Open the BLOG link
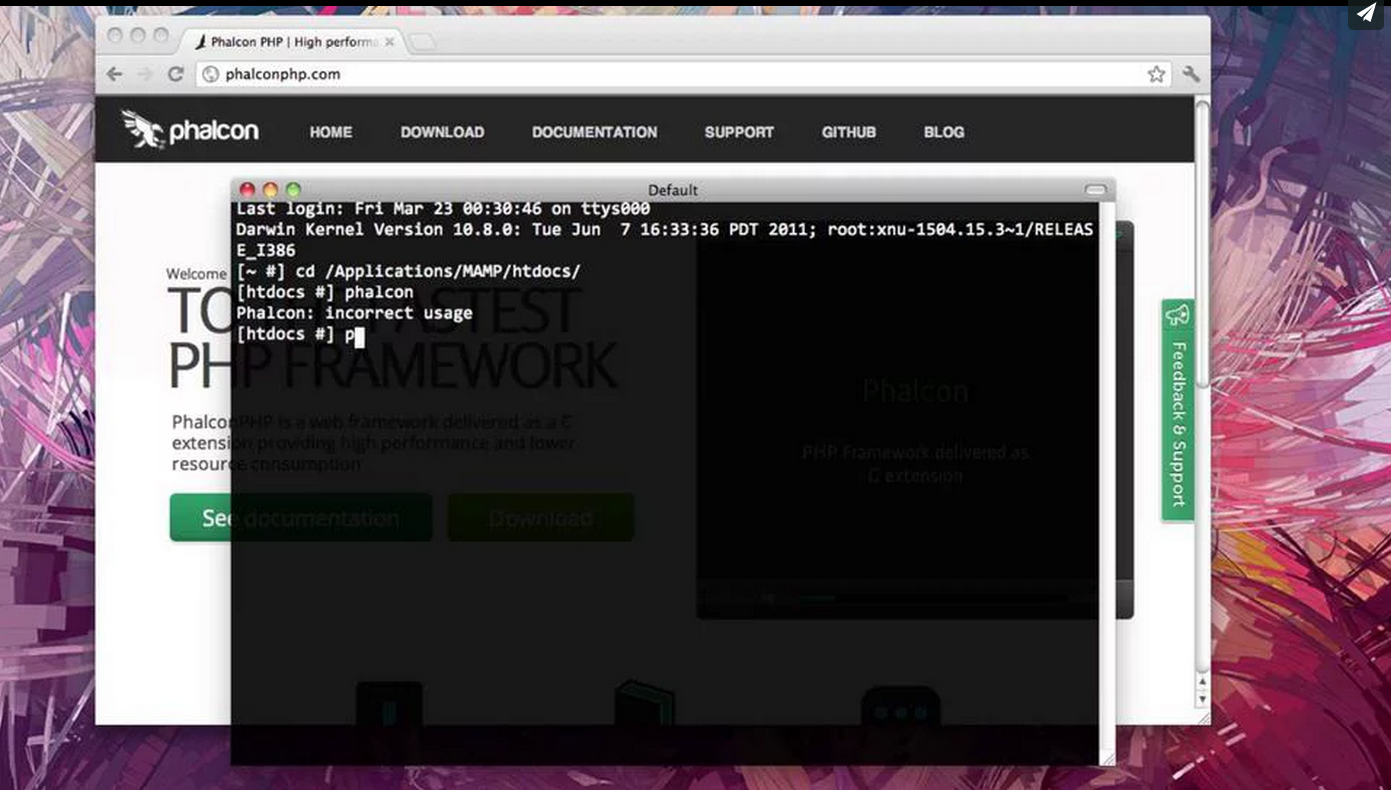Viewport: 1391px width, 790px height. coord(943,132)
